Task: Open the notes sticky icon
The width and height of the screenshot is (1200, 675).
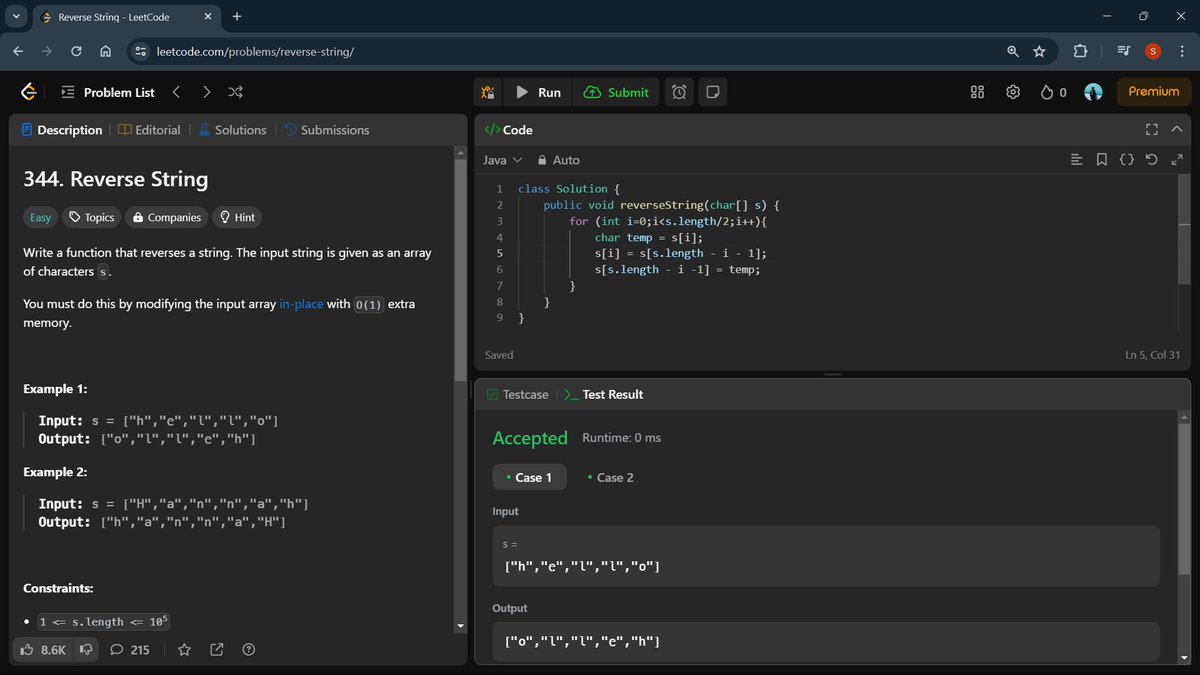Action: [713, 92]
